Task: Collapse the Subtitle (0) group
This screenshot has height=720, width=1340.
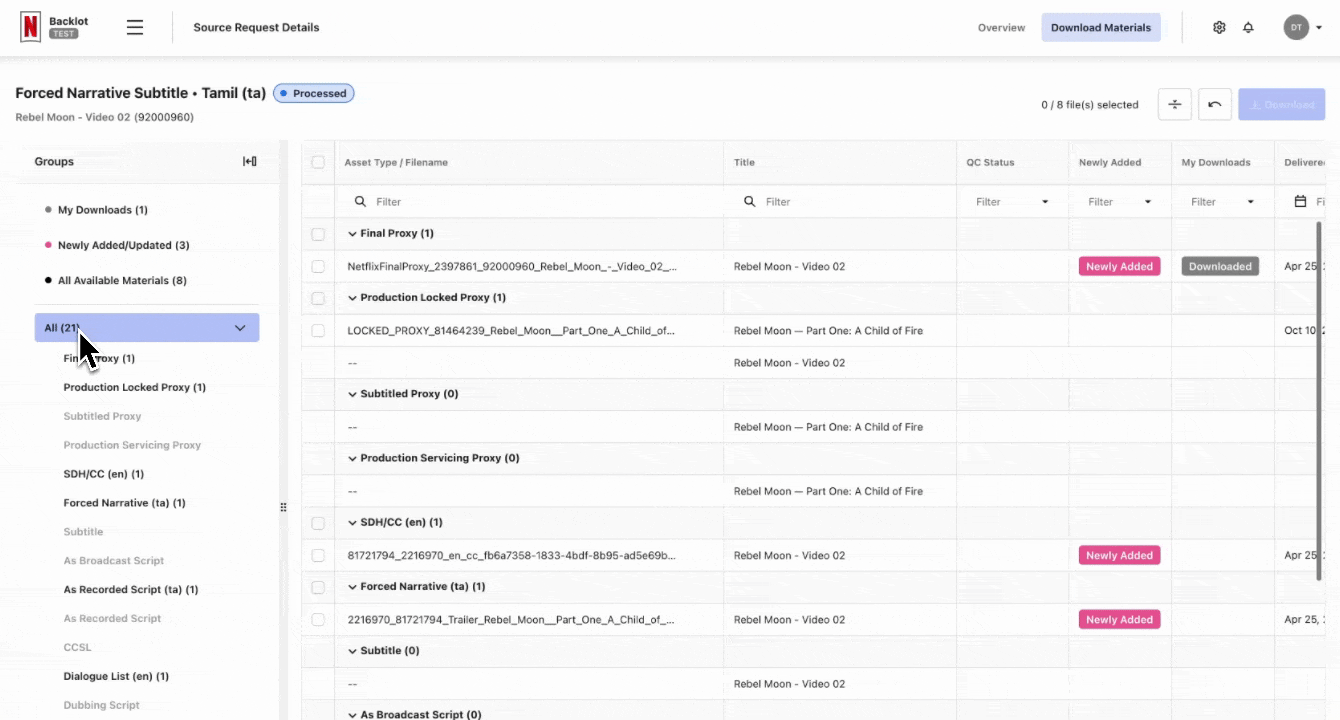Action: click(352, 651)
